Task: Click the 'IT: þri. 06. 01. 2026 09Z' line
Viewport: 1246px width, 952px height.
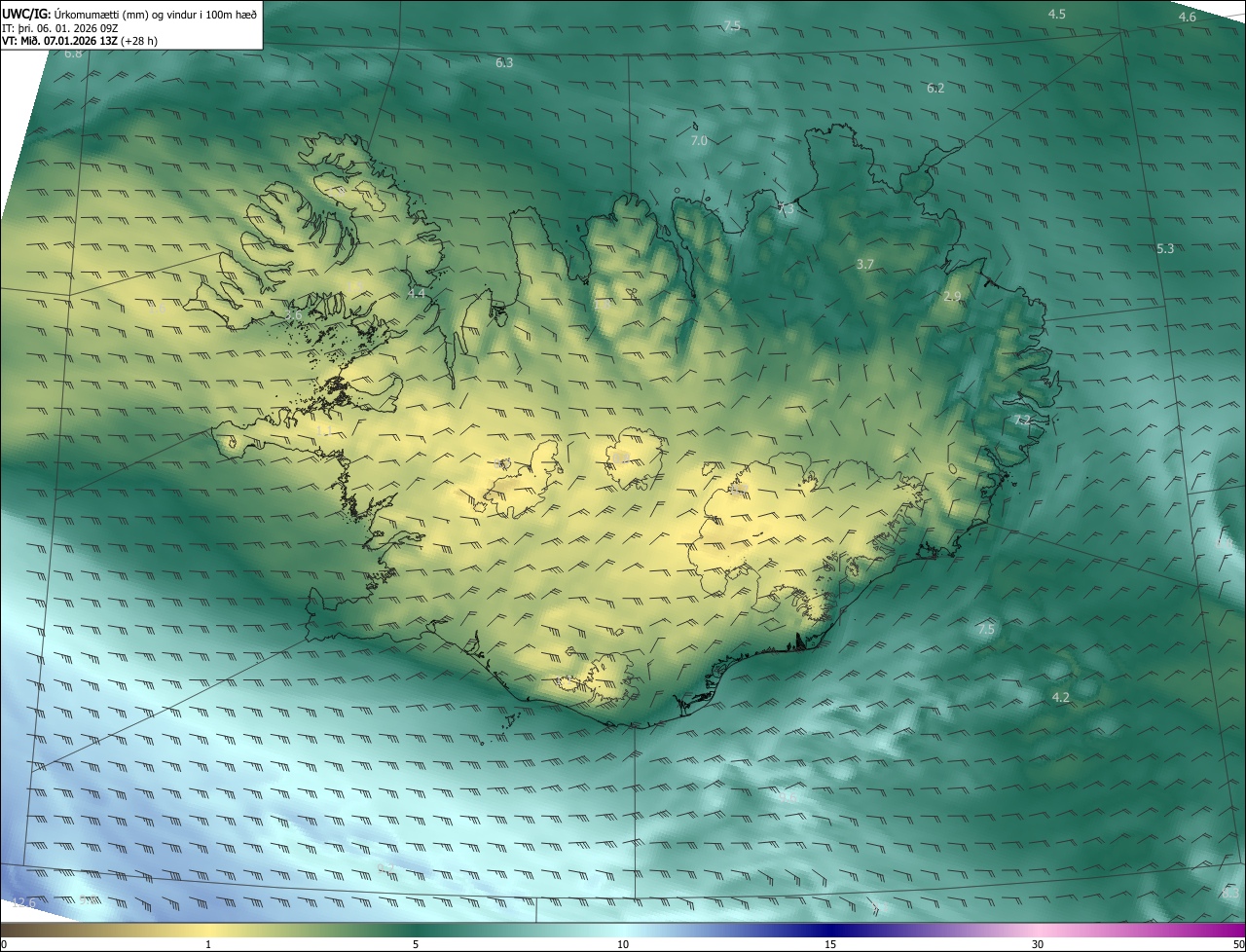Action: tap(60, 27)
